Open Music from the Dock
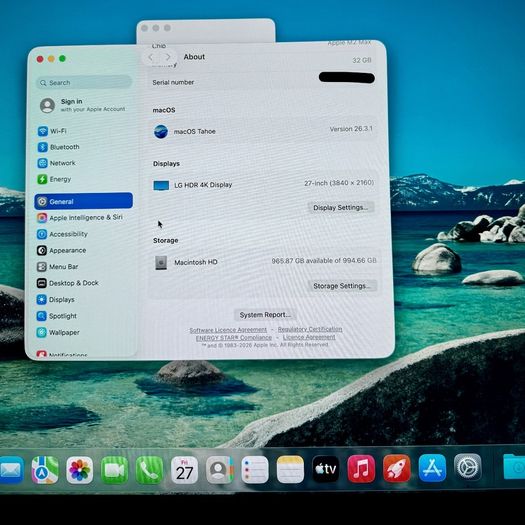The width and height of the screenshot is (525, 525). coord(361,469)
